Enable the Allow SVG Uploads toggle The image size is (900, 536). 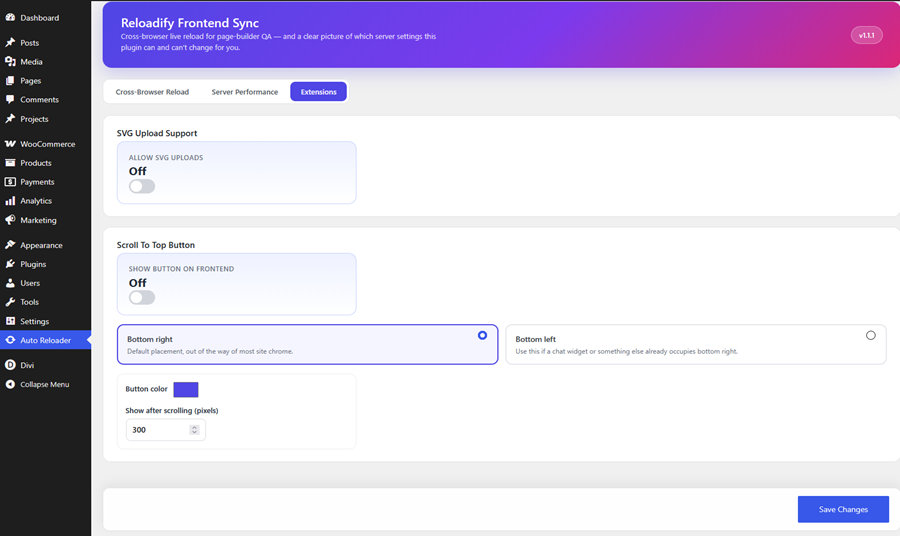(x=142, y=186)
